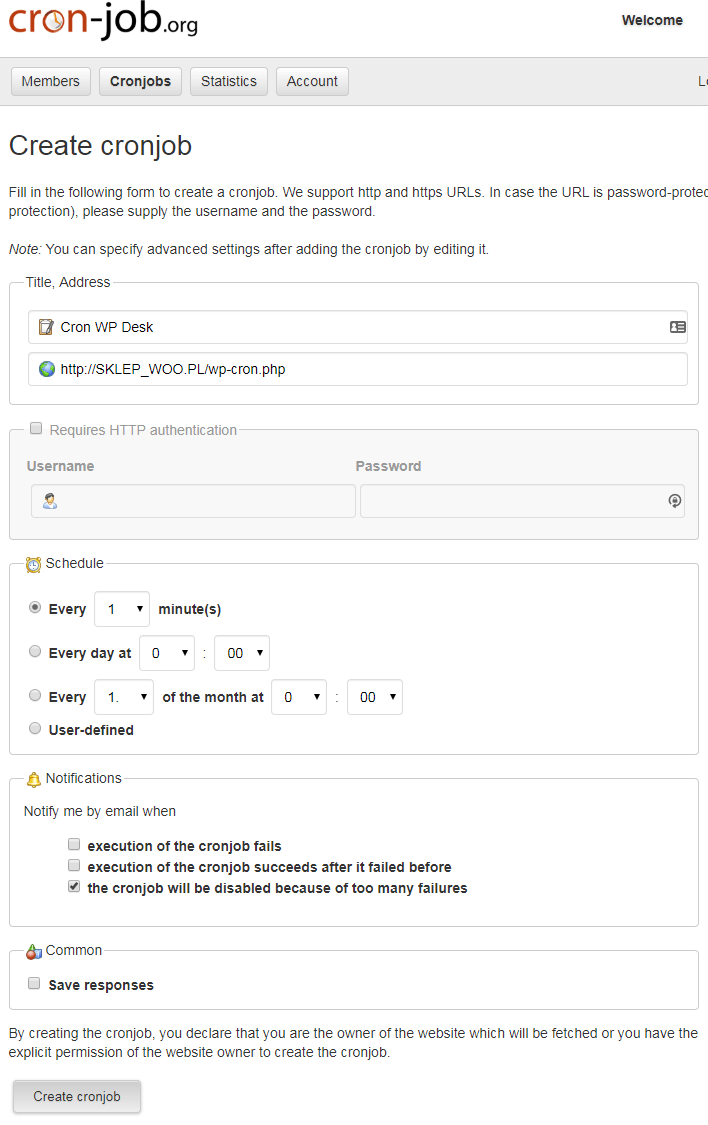Click the alarm clock Schedule icon

tap(33, 565)
